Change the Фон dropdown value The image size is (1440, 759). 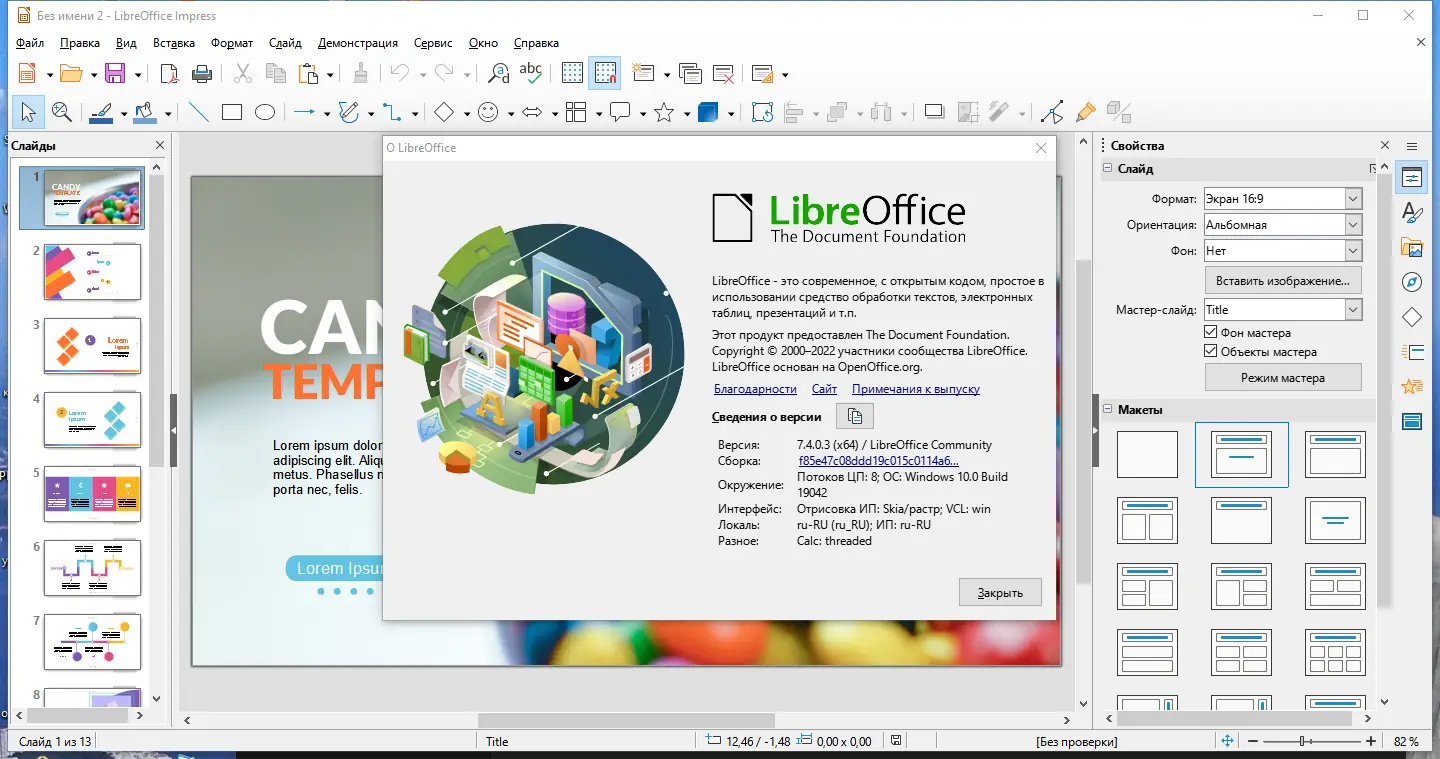tap(1352, 250)
